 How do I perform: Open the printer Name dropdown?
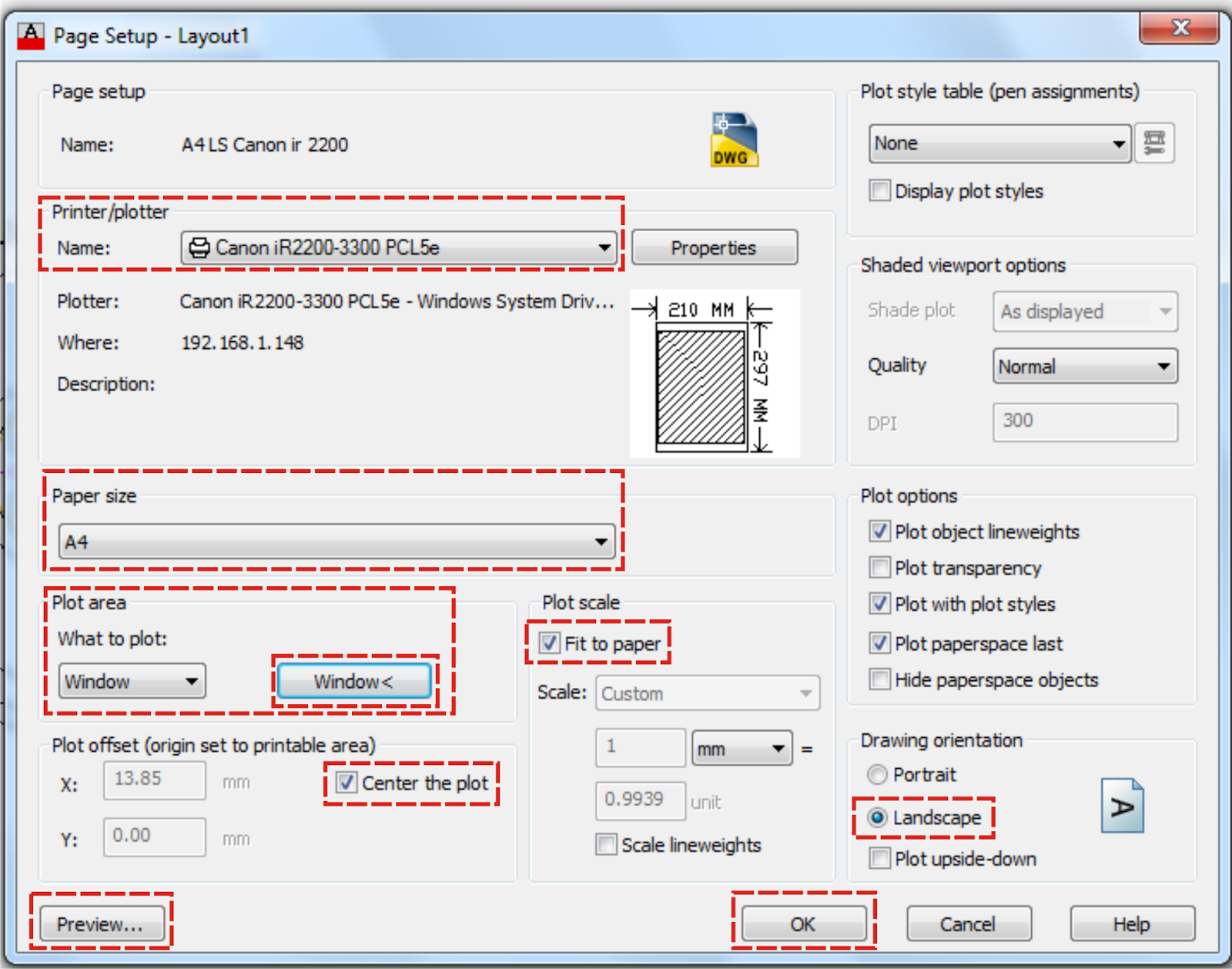coord(399,248)
